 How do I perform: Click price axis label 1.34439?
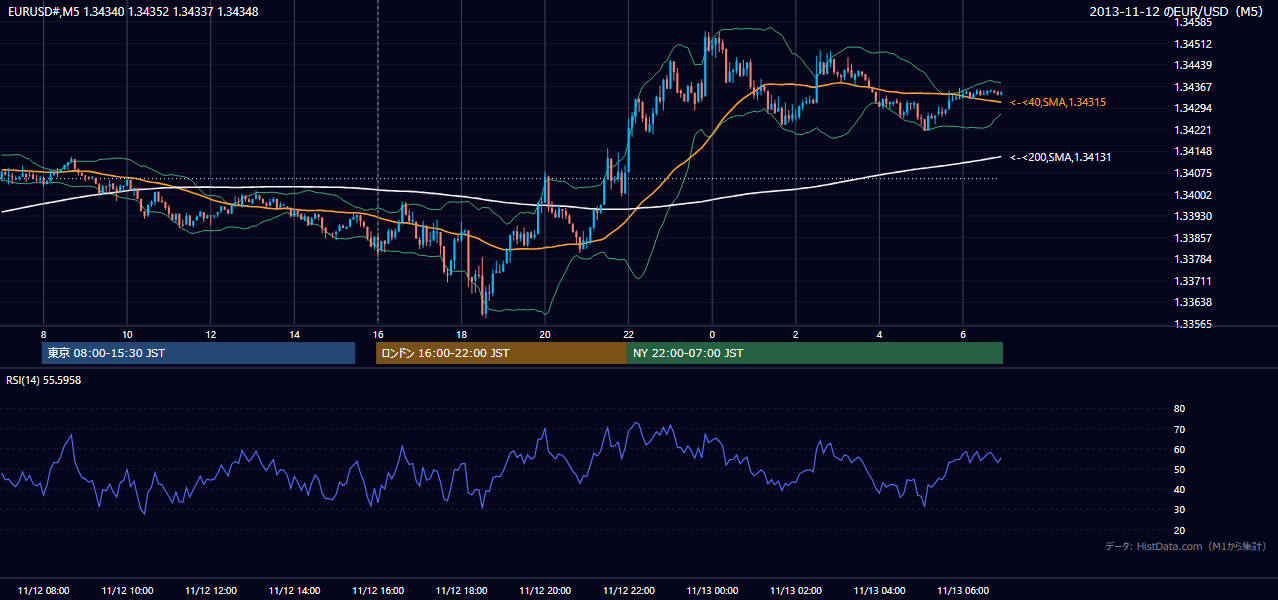(1193, 65)
